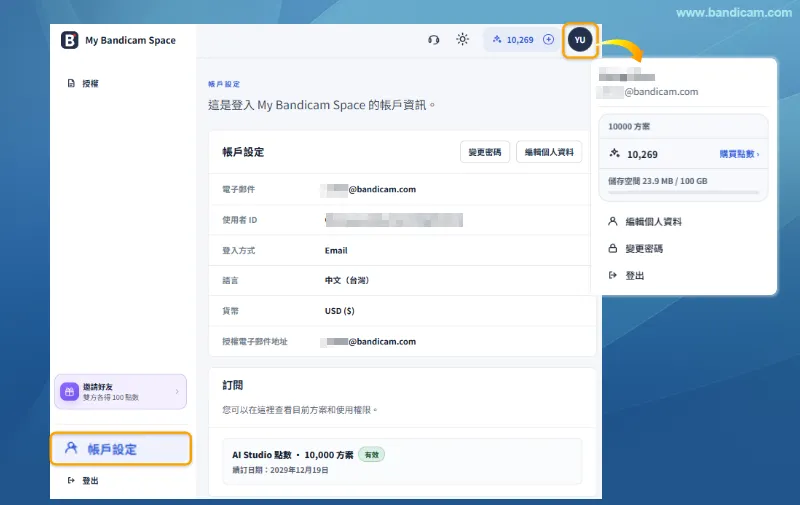800x505 pixels.
Task: Click the 帳戶設定 breadcrumb label
Action: pyautogui.click(x=224, y=84)
